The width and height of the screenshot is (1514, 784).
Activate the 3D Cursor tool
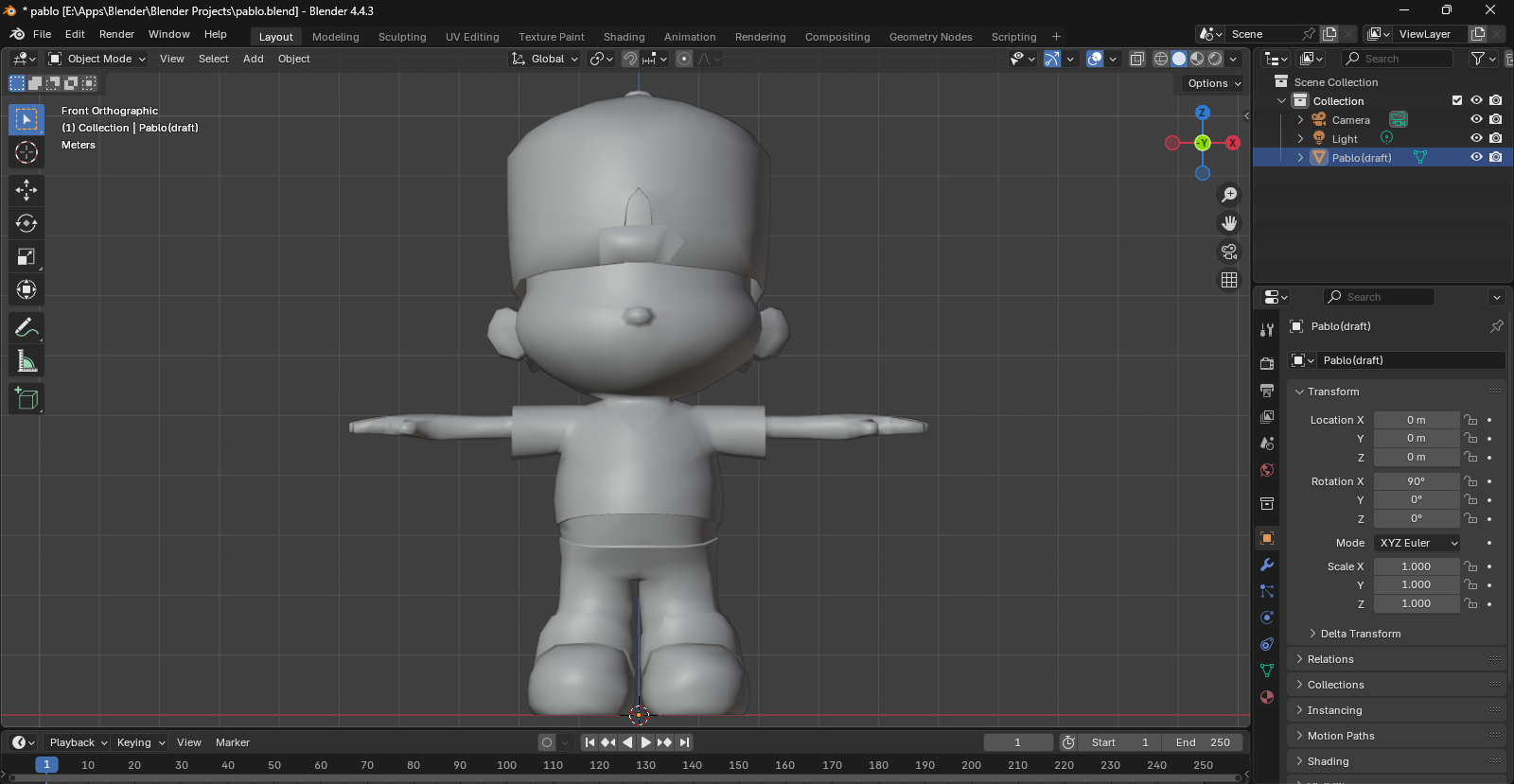(x=26, y=152)
